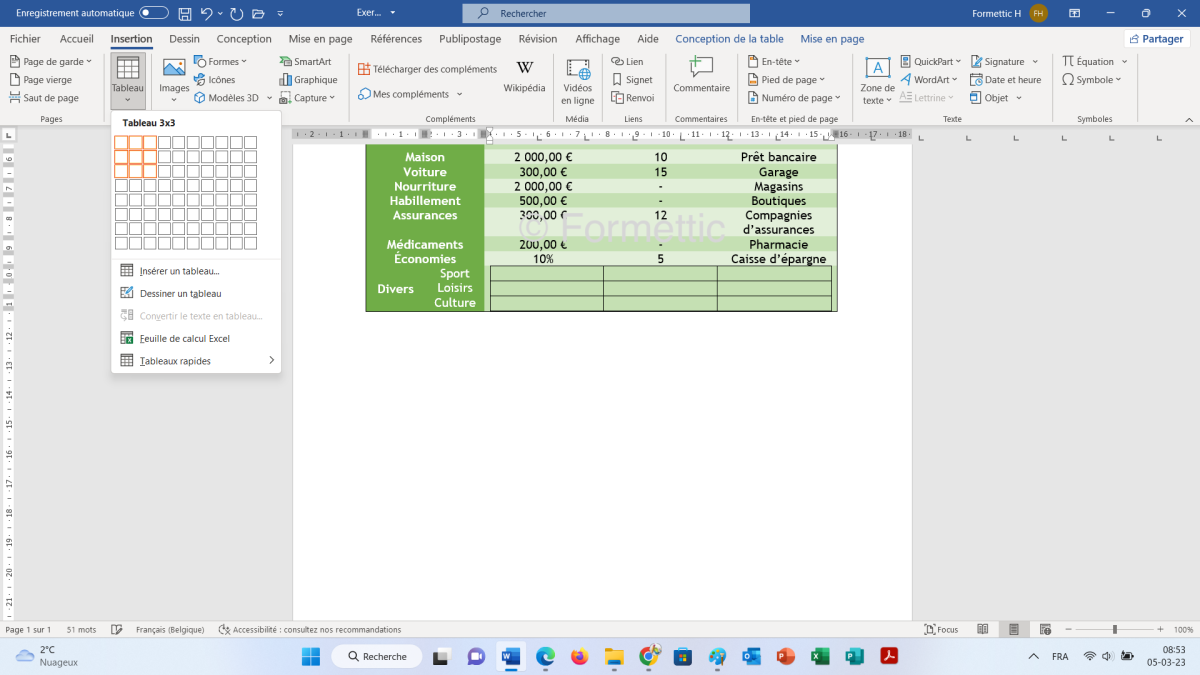Viewport: 1200px width, 675px height.
Task: Choose Insérer un tableau from the menu
Action: coord(179,271)
